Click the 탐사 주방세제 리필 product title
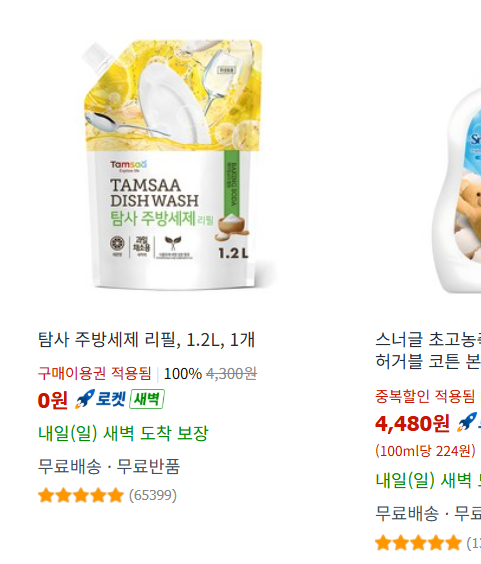This screenshot has height=564, width=481. [146, 340]
